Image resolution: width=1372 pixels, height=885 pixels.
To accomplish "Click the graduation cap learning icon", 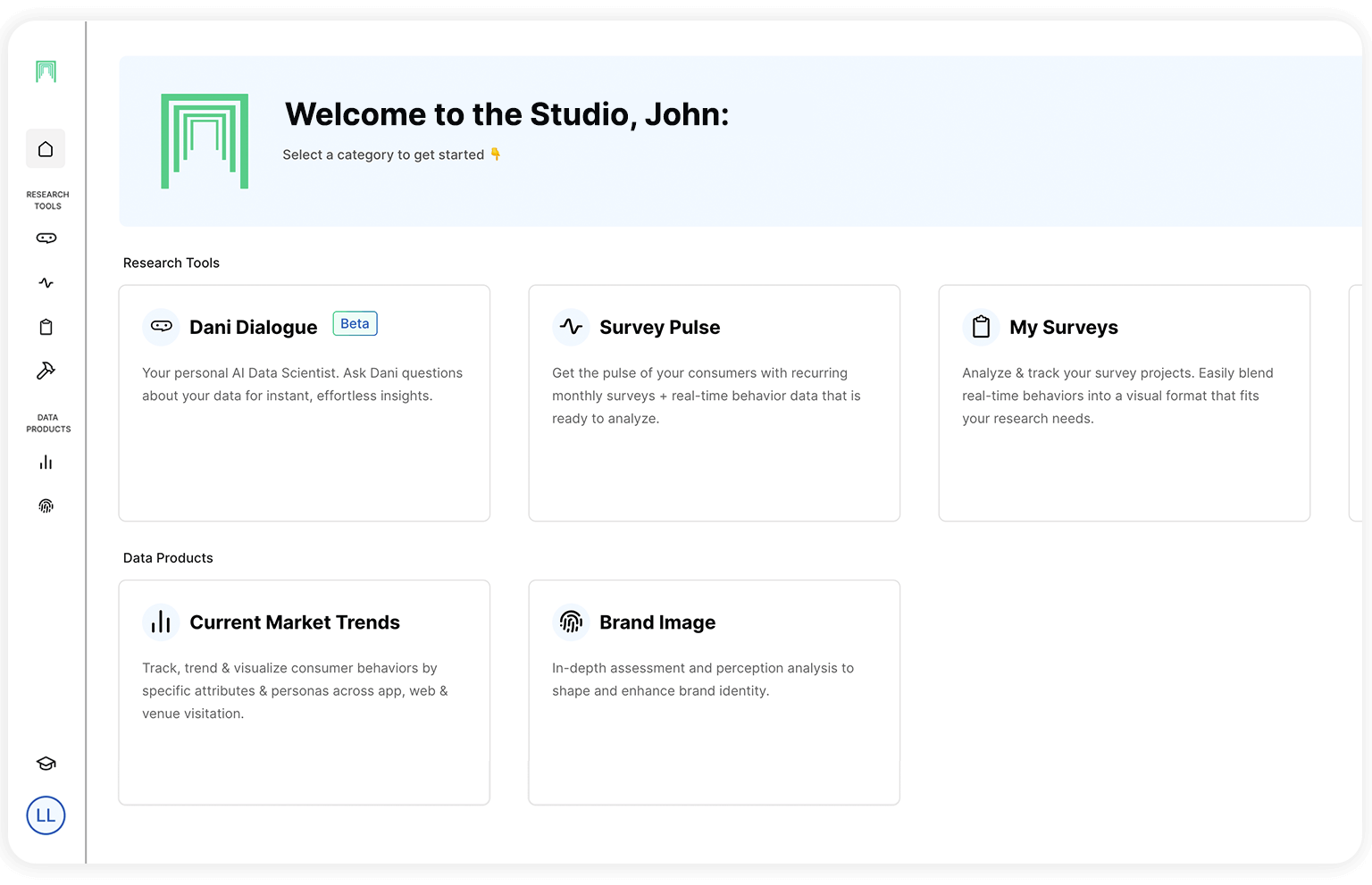I will [x=46, y=764].
